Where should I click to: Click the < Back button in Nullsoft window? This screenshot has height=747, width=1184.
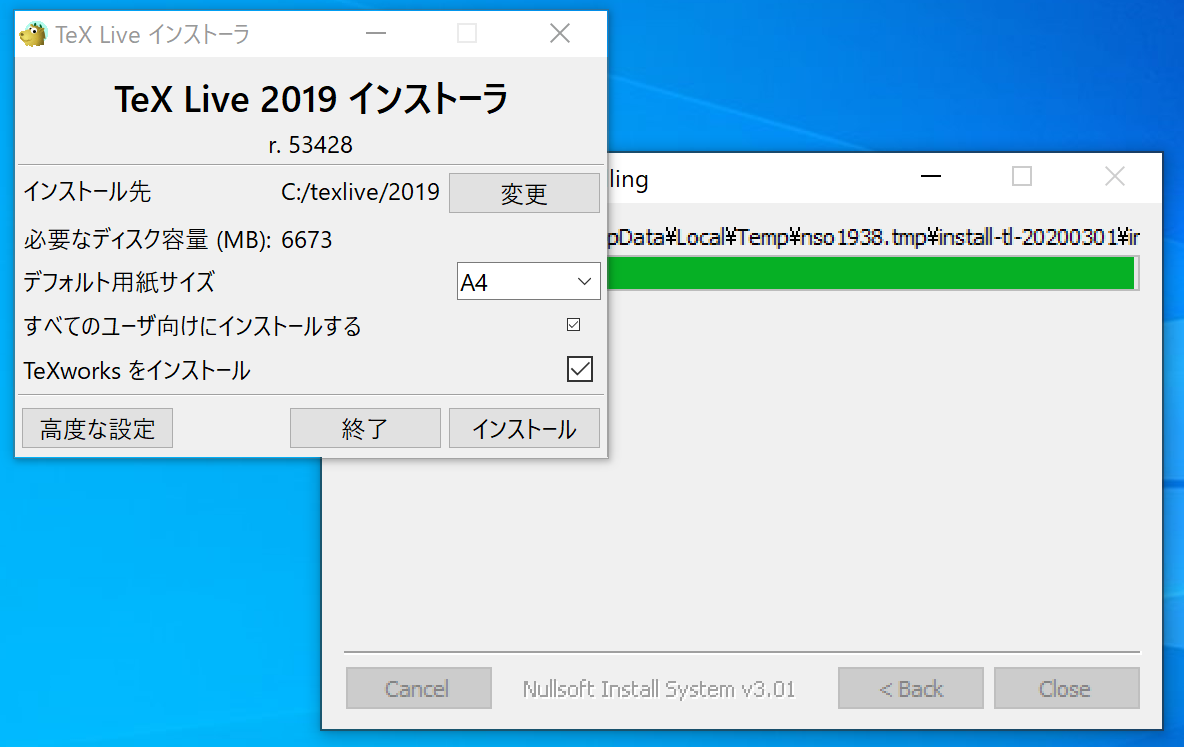pyautogui.click(x=911, y=688)
